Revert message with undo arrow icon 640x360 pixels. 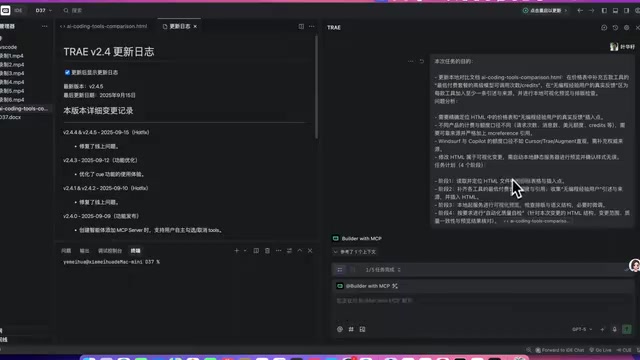(x=422, y=61)
